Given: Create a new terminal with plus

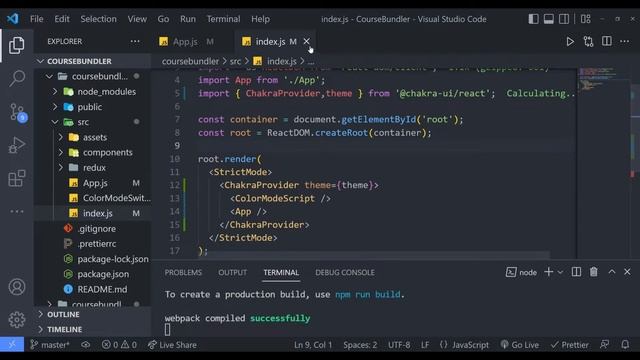Looking at the screenshot, I should tap(549, 272).
